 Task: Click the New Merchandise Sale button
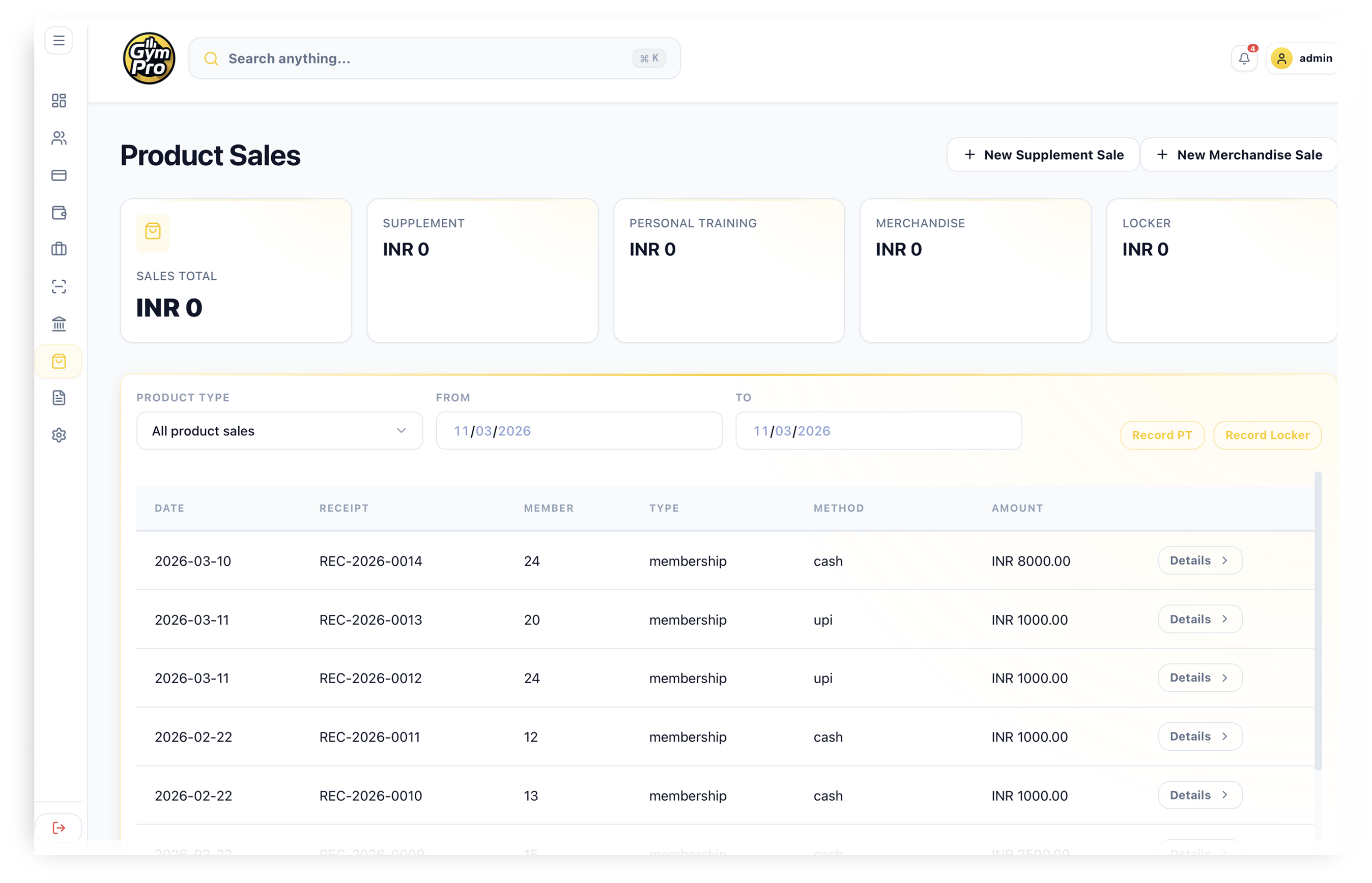(1239, 154)
